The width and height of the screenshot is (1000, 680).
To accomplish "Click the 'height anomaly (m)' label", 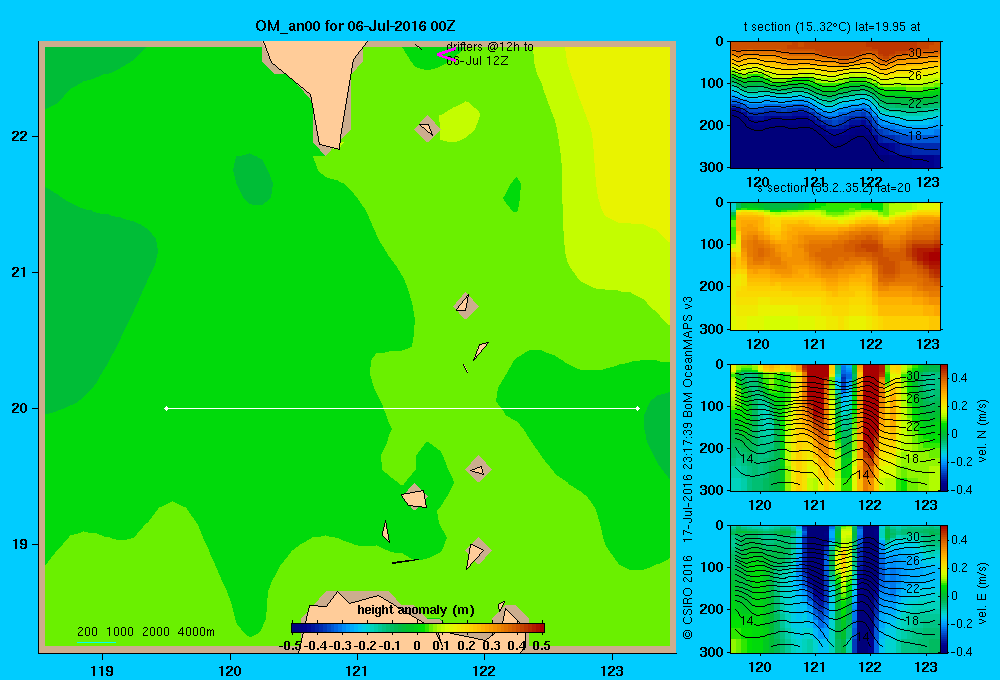I will point(416,610).
